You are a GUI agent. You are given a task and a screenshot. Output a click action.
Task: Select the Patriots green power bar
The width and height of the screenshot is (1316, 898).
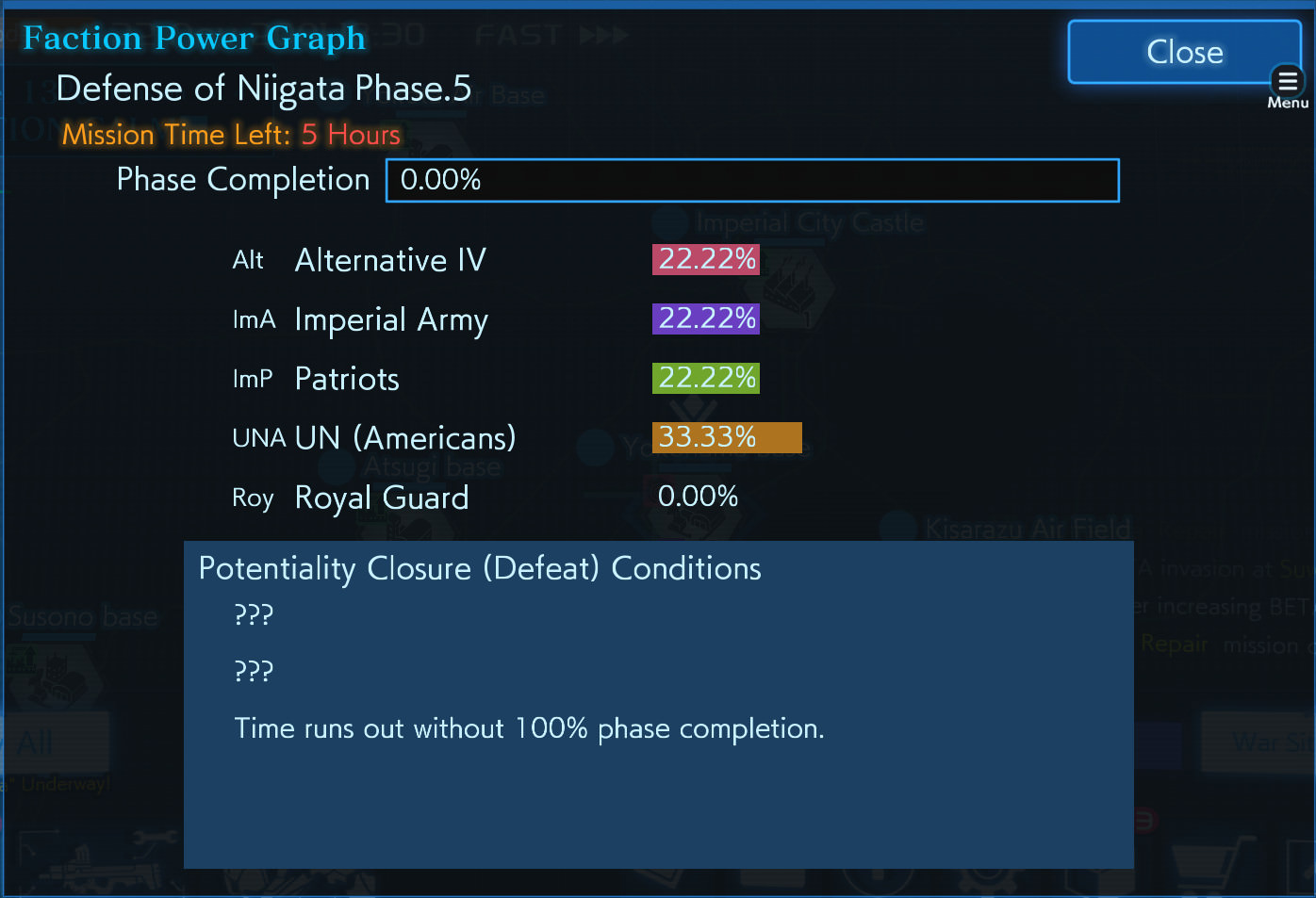pos(706,378)
